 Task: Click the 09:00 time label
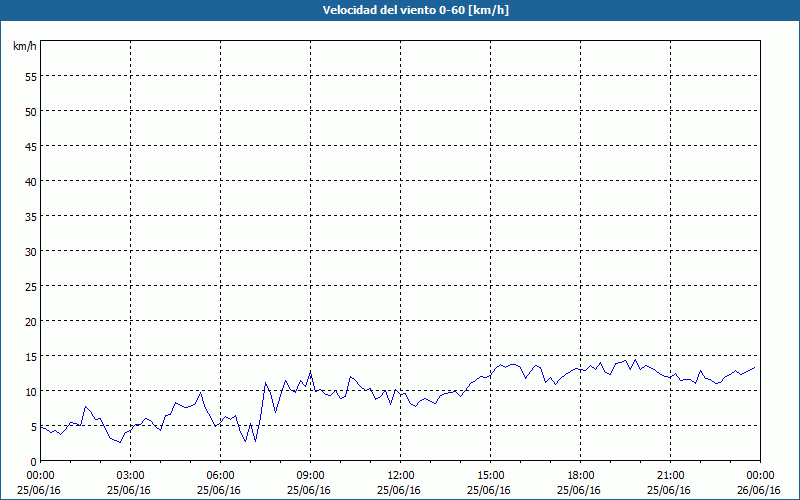coord(310,475)
